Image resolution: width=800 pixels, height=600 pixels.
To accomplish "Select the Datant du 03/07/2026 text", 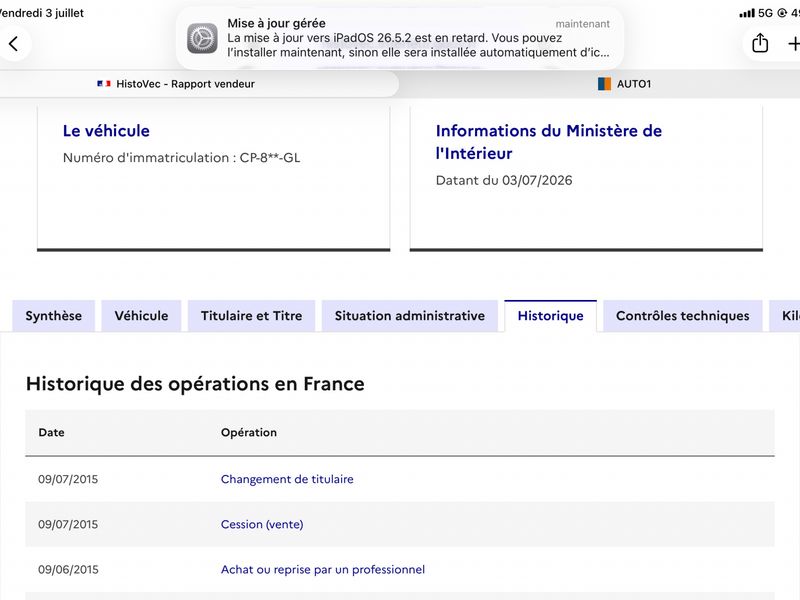I will point(504,180).
